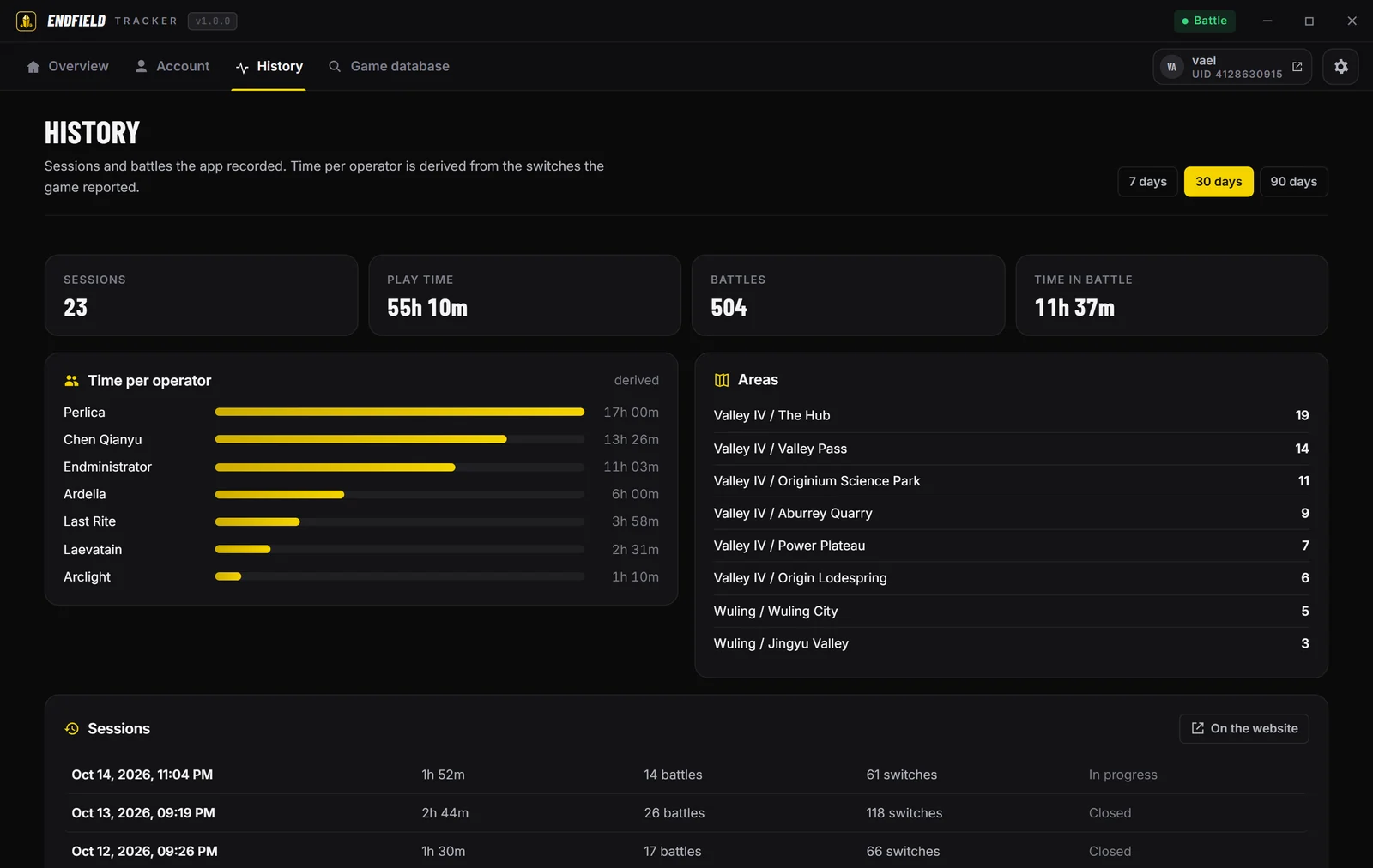Choose the 90 days range filter
The height and width of the screenshot is (868, 1373).
click(1293, 182)
